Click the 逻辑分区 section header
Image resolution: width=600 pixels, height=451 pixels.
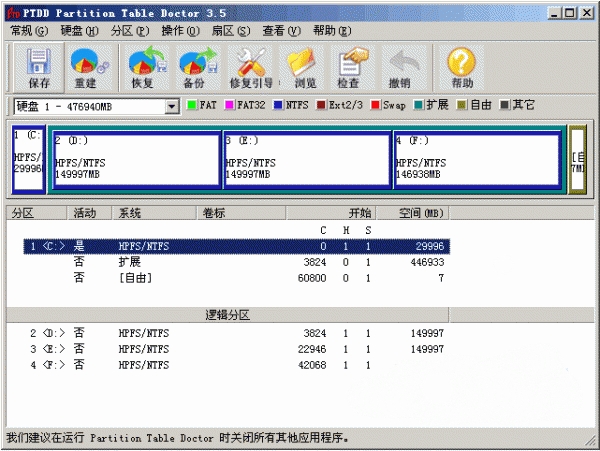coord(228,315)
